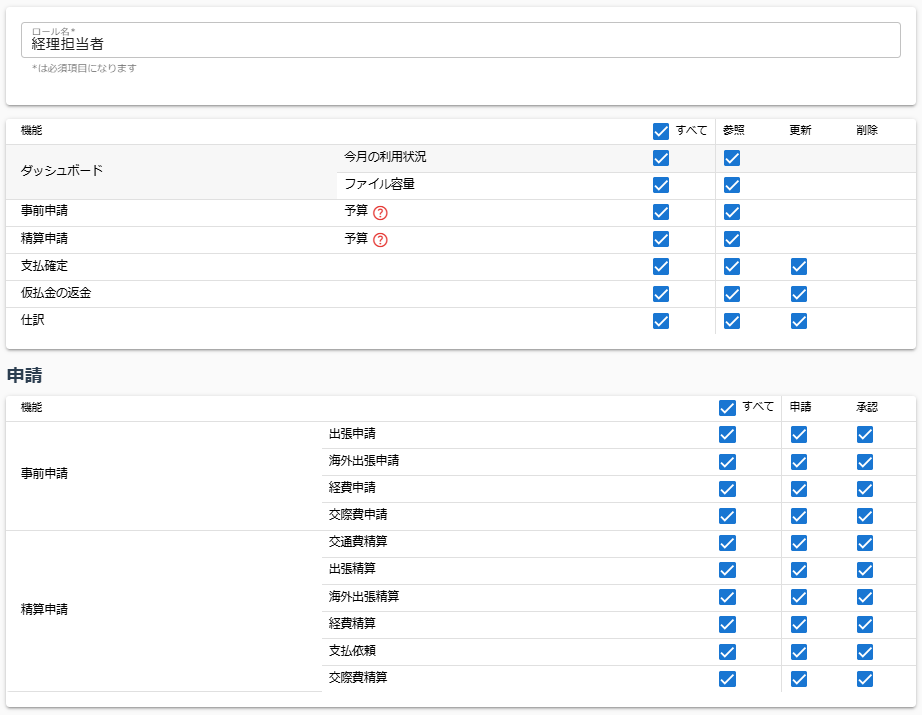
Task: Uncheck 申請 for 経費精算
Action: (x=799, y=624)
